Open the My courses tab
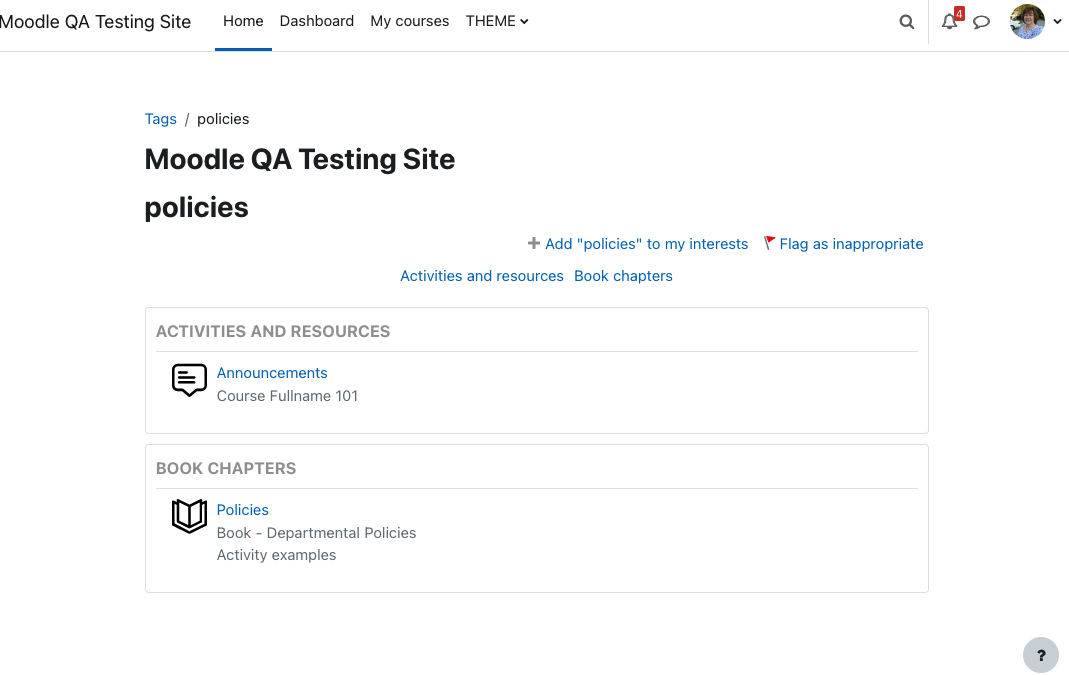This screenshot has width=1069, height=675. tap(410, 21)
